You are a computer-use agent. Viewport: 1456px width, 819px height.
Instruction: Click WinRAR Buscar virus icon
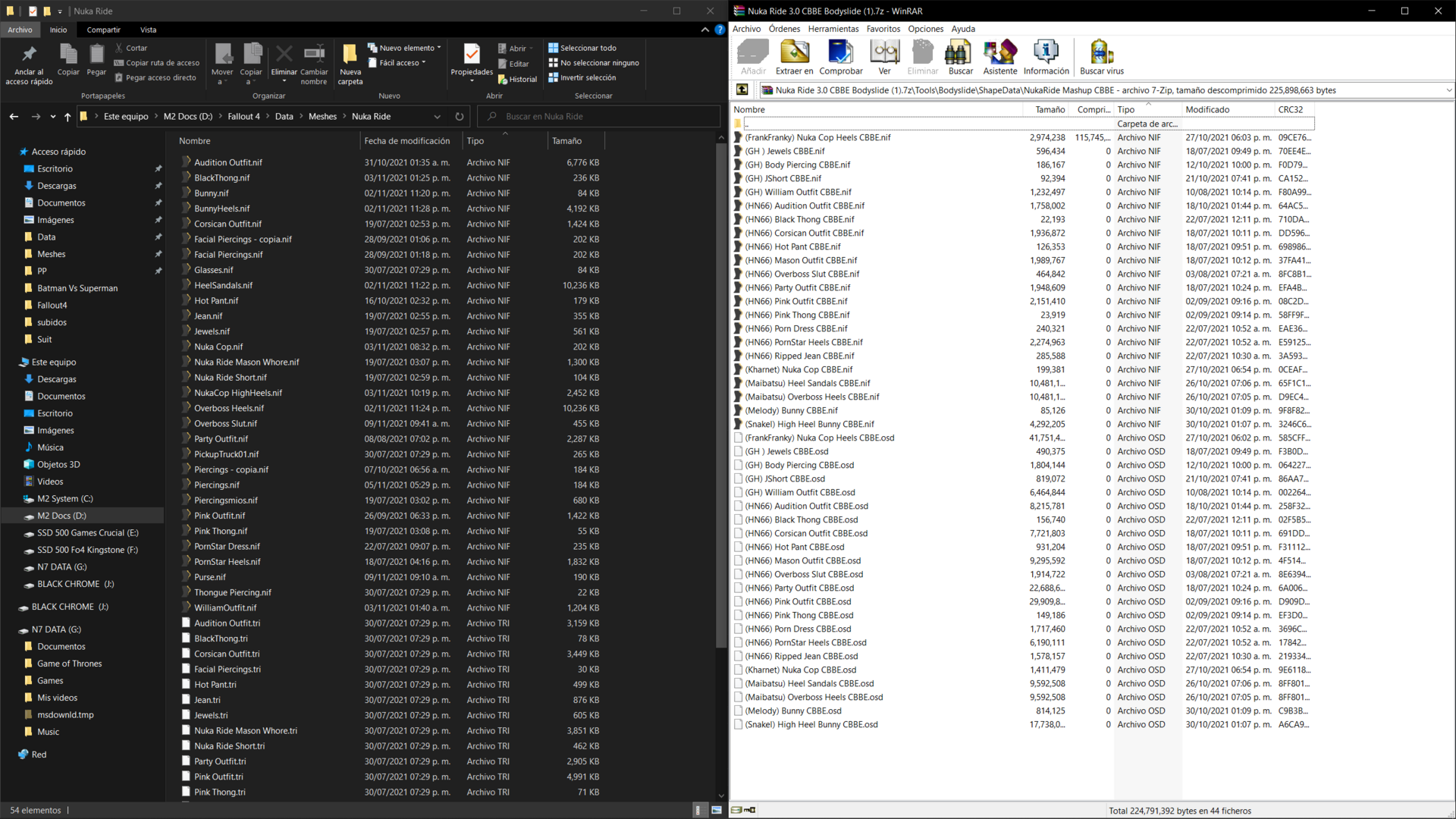[1101, 52]
